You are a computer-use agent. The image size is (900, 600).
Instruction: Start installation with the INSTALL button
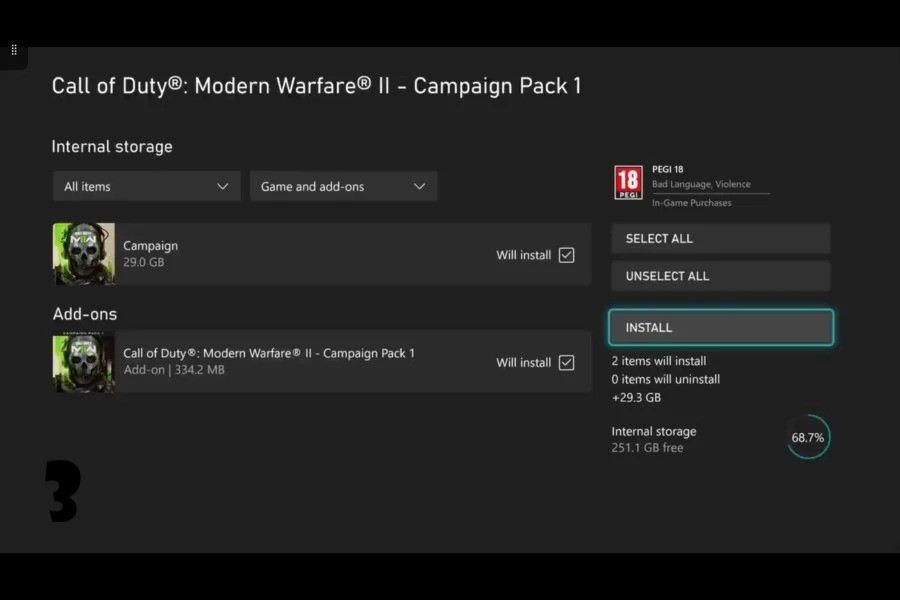click(x=721, y=327)
